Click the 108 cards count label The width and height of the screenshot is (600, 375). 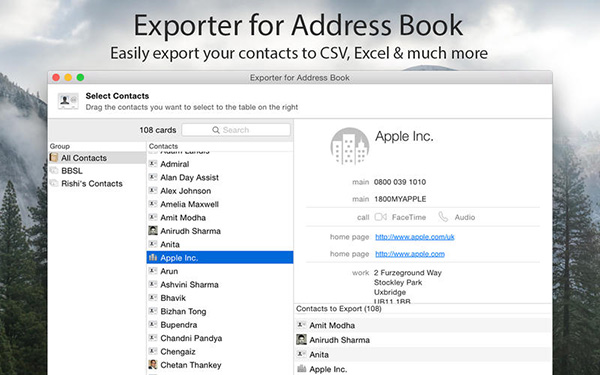[x=158, y=130]
